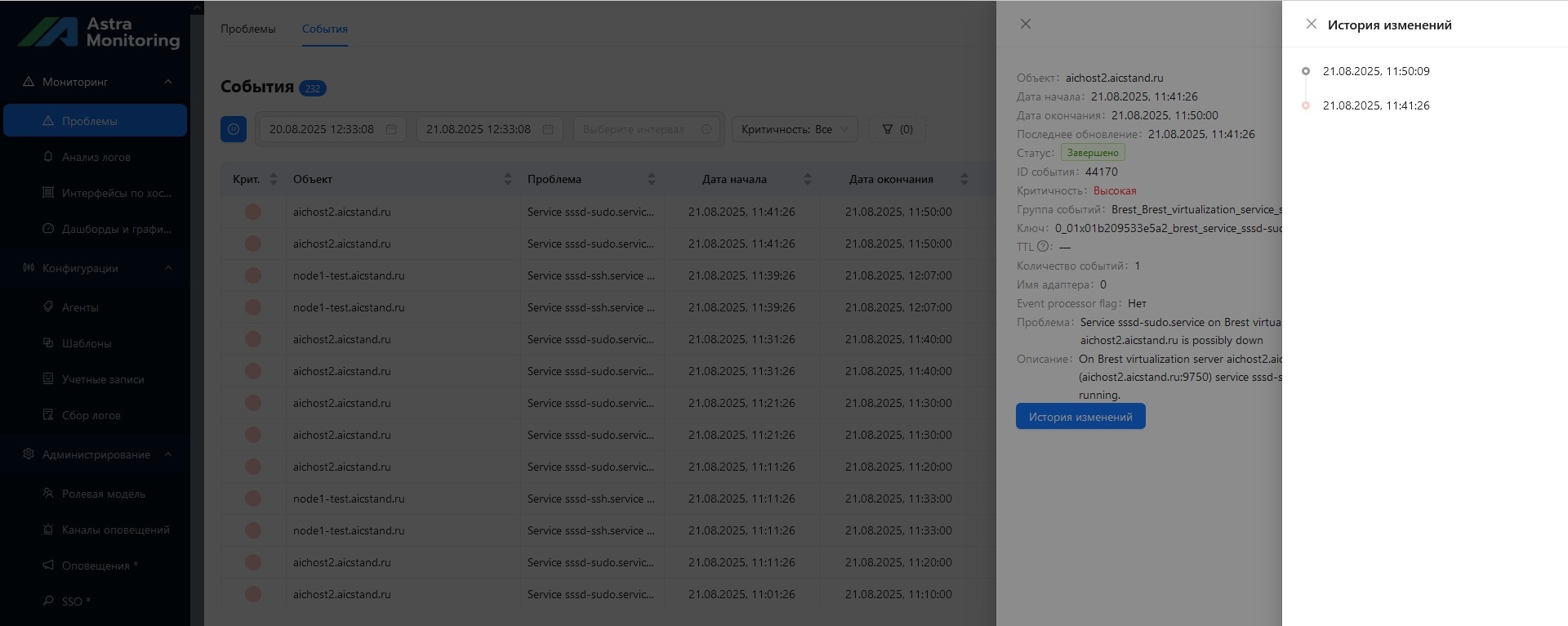Viewport: 1568px width, 626px height.
Task: Switch to the Проблемы tab
Action: (248, 29)
